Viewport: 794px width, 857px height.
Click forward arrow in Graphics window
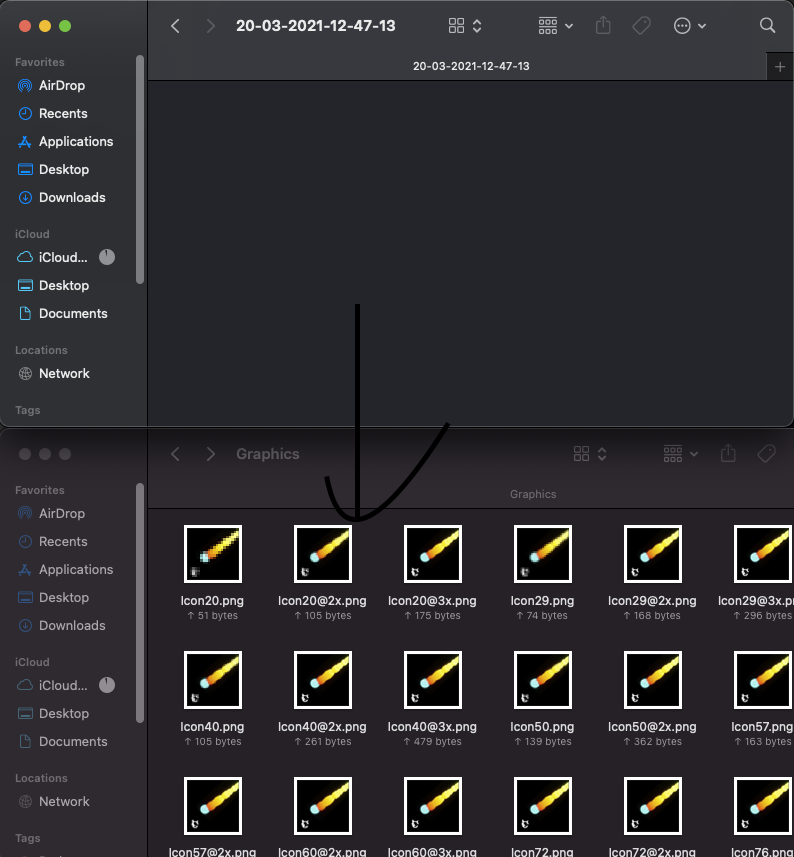pyautogui.click(x=210, y=454)
